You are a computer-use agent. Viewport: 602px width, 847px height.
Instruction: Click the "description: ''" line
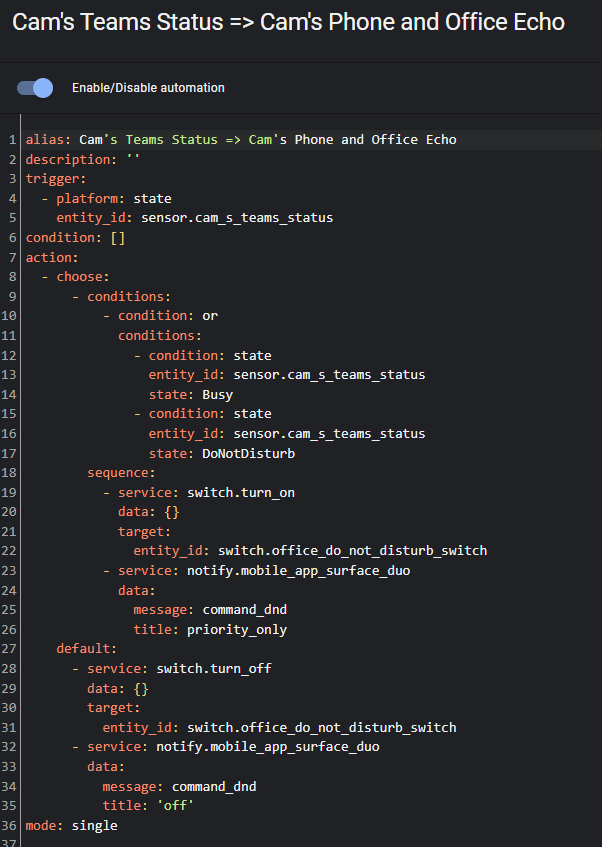(x=83, y=160)
